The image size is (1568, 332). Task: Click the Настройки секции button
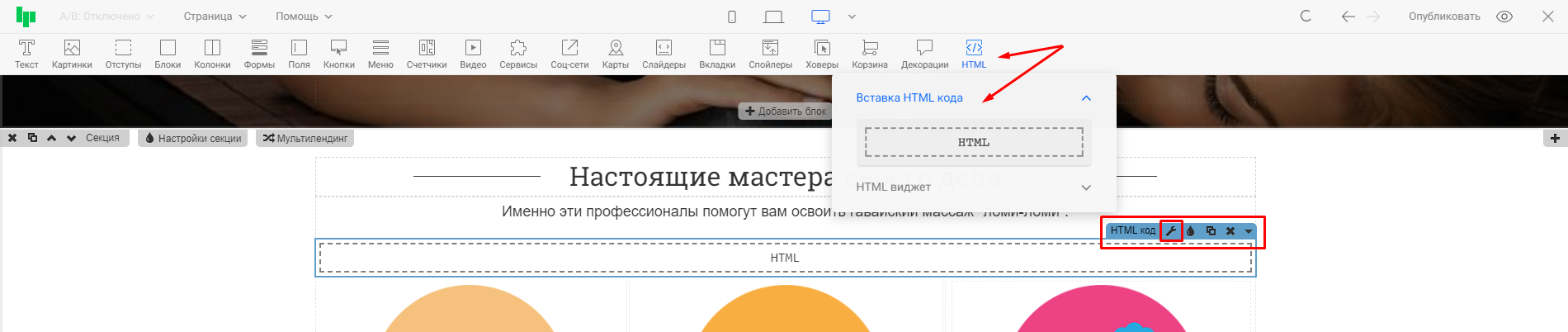[x=193, y=139]
